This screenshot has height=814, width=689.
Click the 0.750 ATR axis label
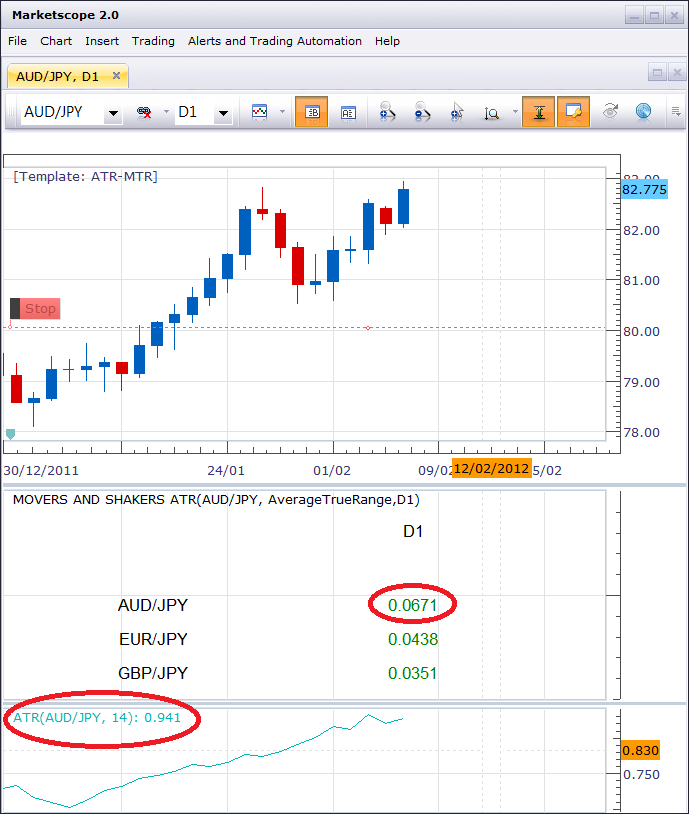pos(641,775)
